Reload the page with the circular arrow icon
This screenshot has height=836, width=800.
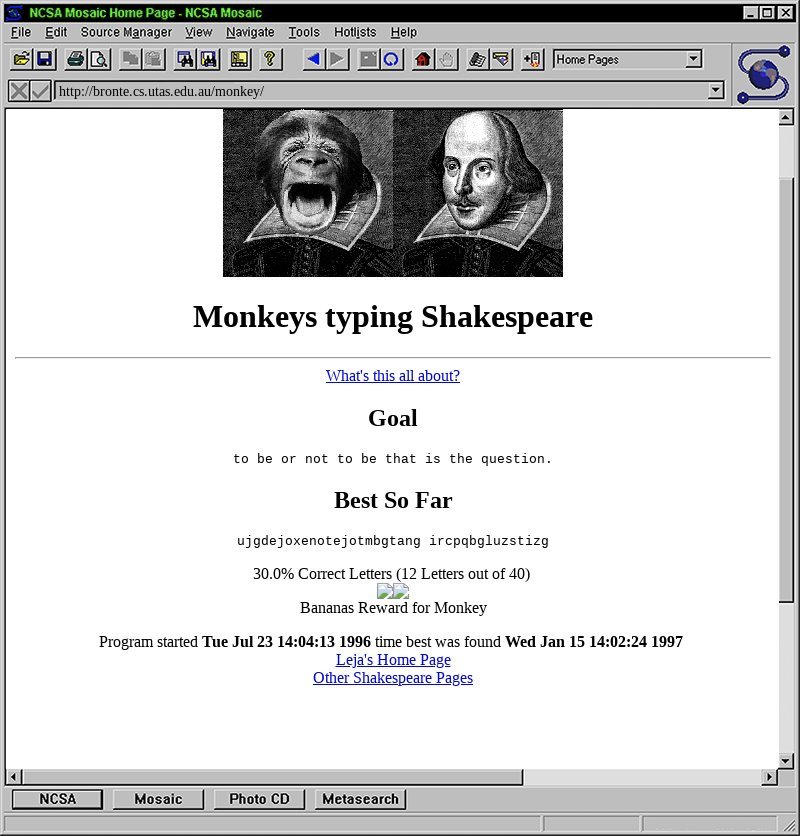392,59
